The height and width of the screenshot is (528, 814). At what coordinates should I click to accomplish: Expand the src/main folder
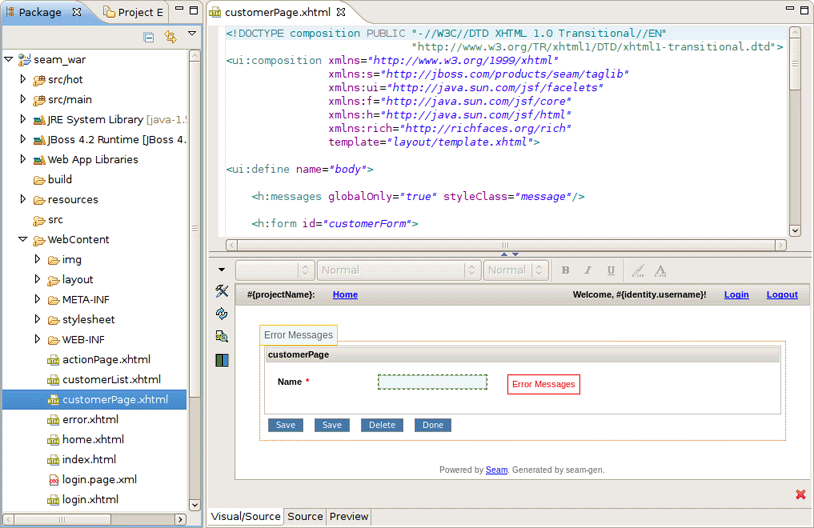[23, 99]
